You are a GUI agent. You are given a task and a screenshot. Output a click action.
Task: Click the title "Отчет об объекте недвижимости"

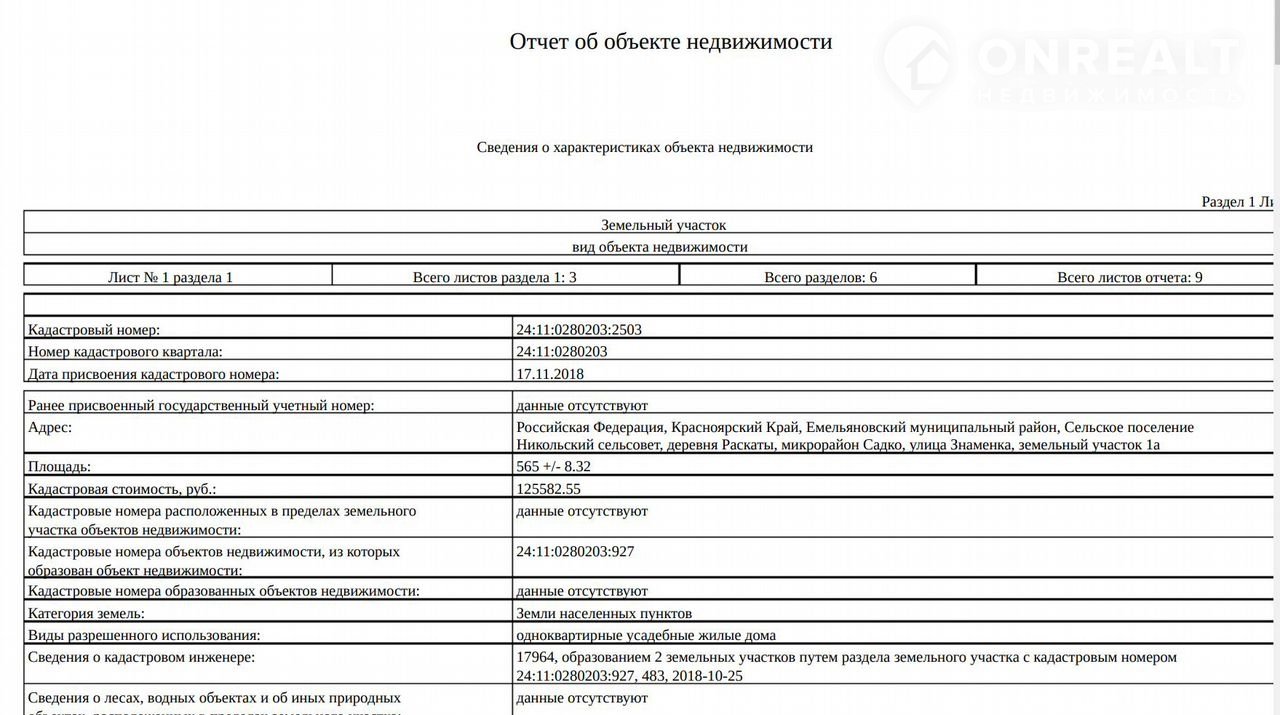pos(670,41)
